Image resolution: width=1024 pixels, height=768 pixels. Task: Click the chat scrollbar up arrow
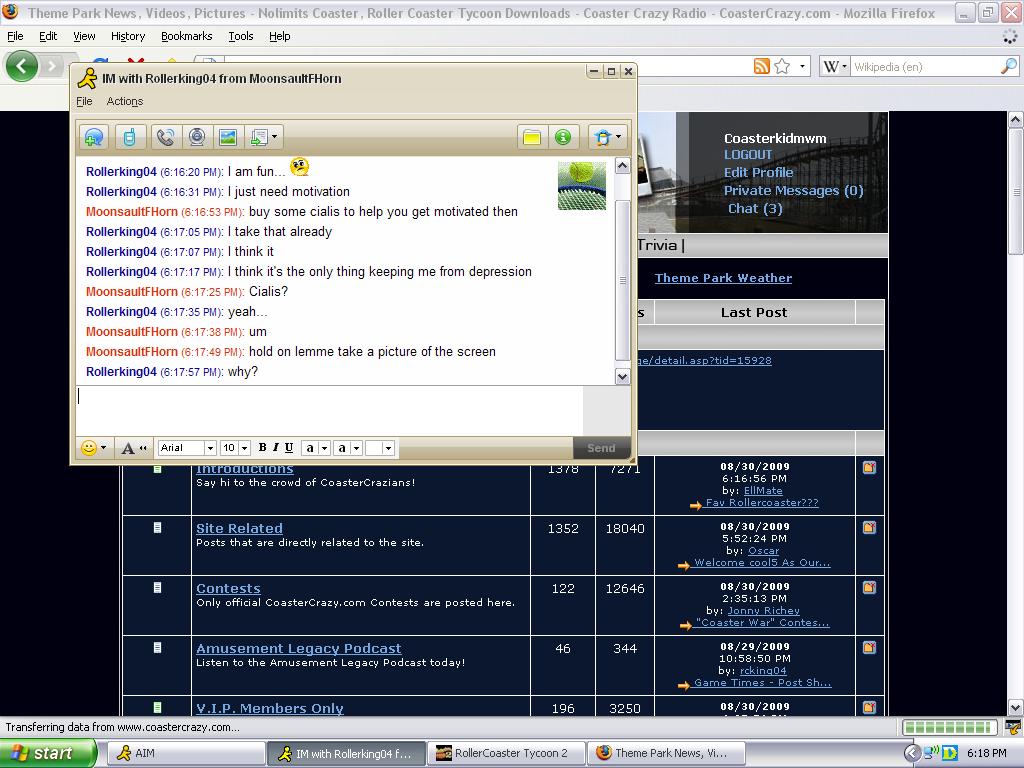622,166
